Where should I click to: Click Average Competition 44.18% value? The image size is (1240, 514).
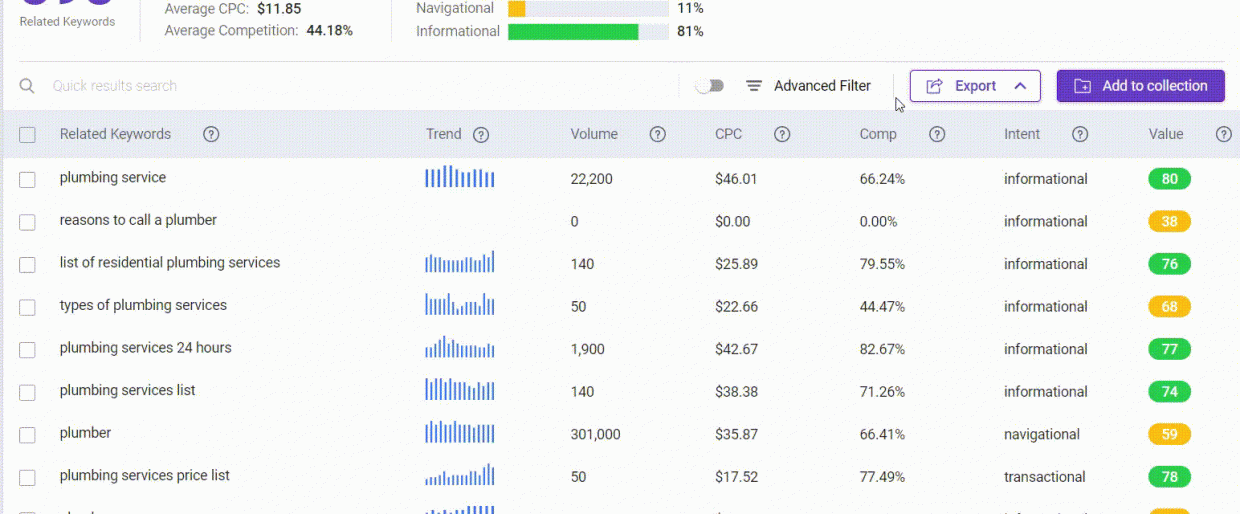[x=329, y=31]
